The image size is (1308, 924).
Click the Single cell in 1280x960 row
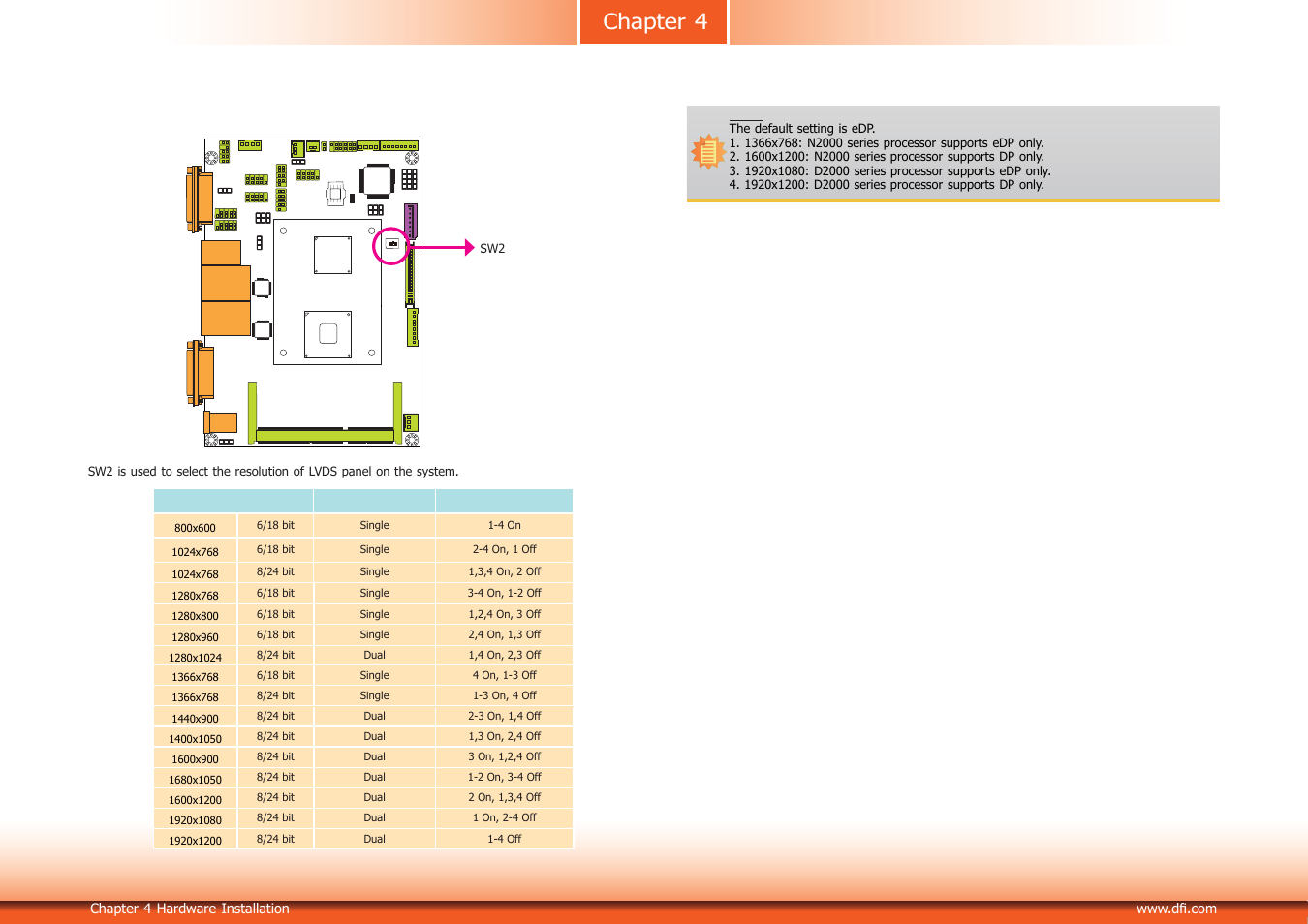374,634
